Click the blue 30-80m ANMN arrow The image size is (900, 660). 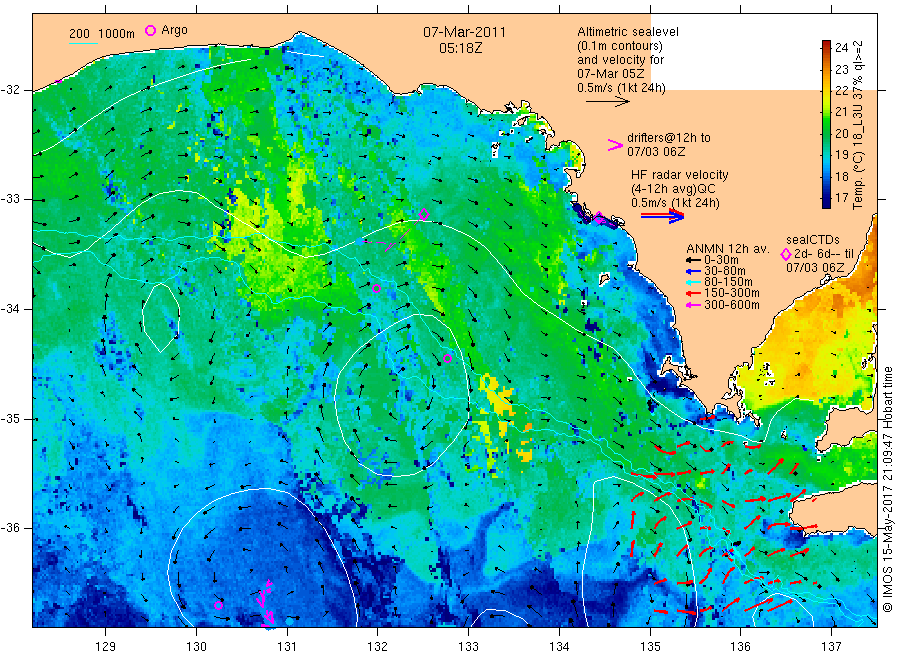(693, 271)
